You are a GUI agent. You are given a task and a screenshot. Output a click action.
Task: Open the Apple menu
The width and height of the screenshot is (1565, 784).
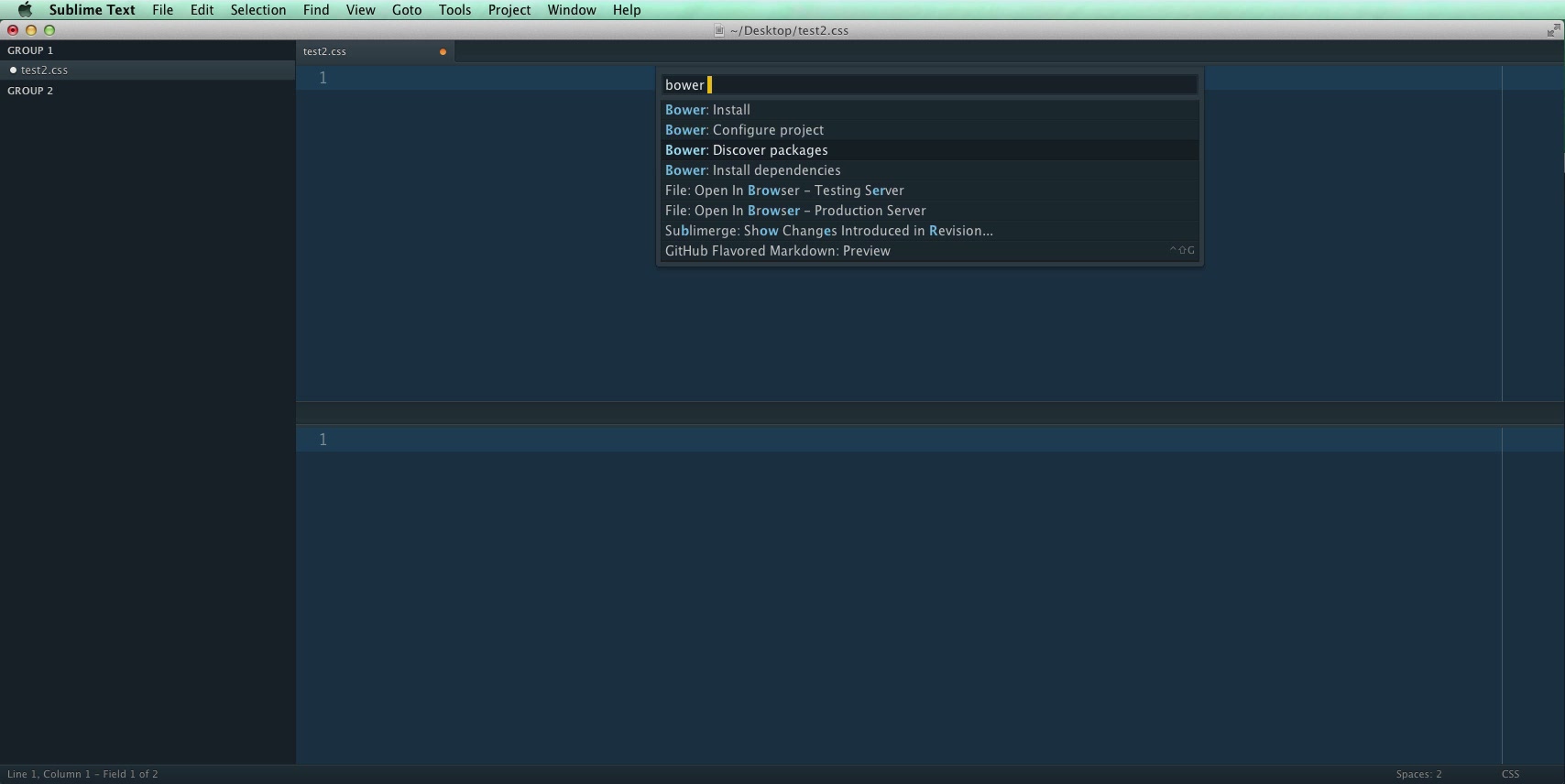(25, 10)
